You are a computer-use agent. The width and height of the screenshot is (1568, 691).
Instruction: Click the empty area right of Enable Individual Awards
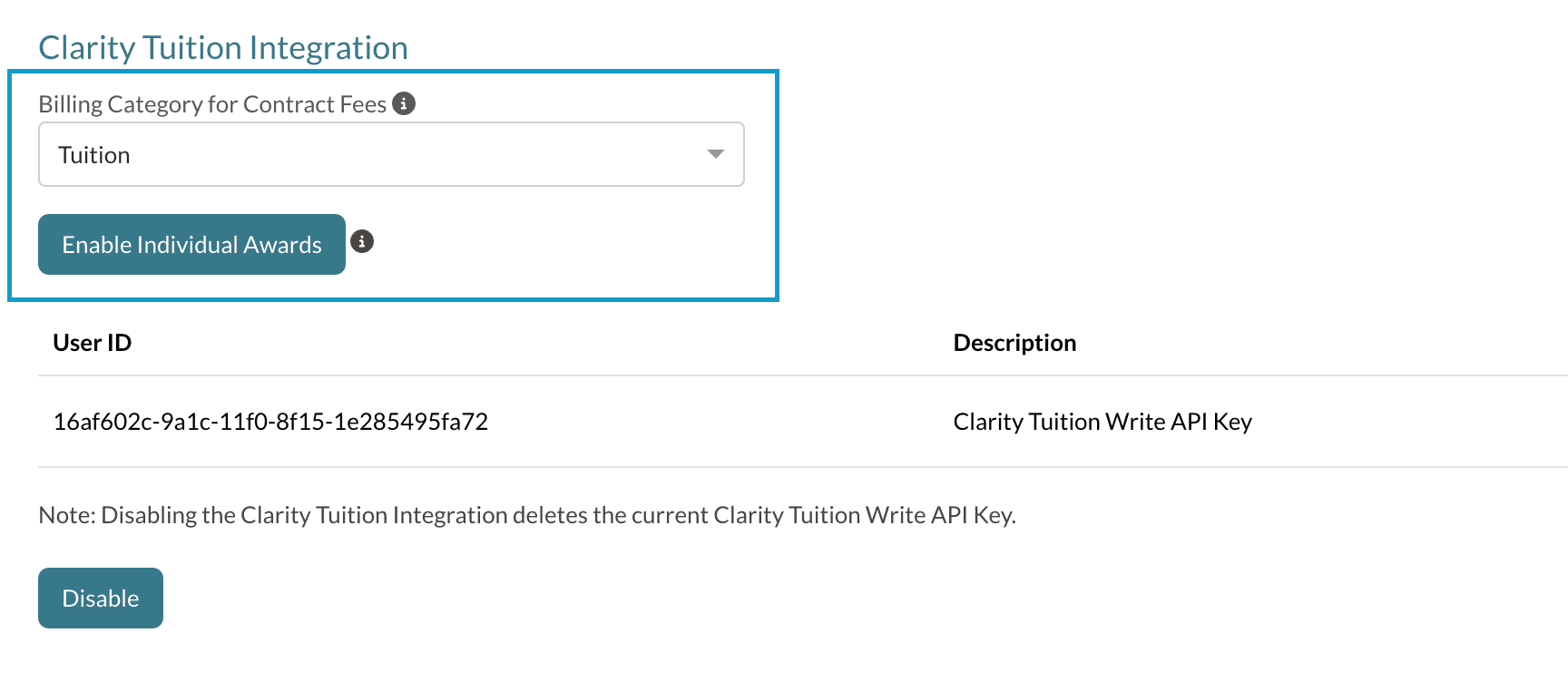[563, 244]
